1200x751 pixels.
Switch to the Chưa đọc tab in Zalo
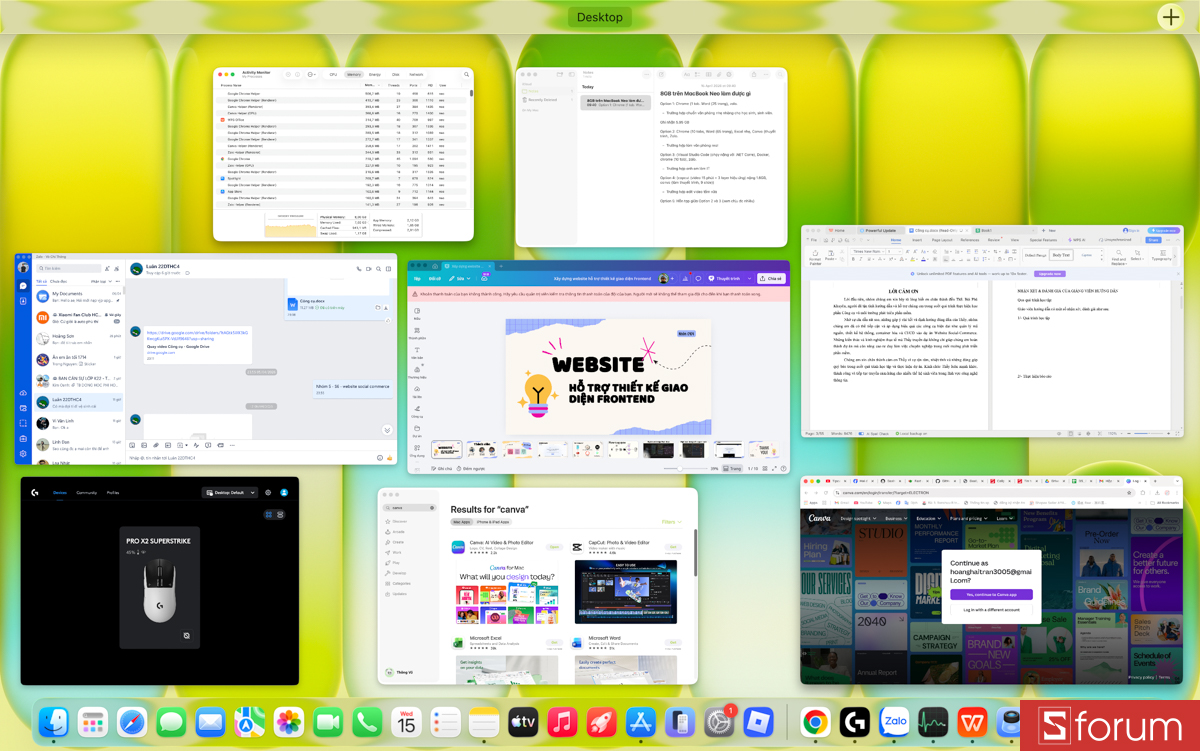pyautogui.click(x=57, y=281)
